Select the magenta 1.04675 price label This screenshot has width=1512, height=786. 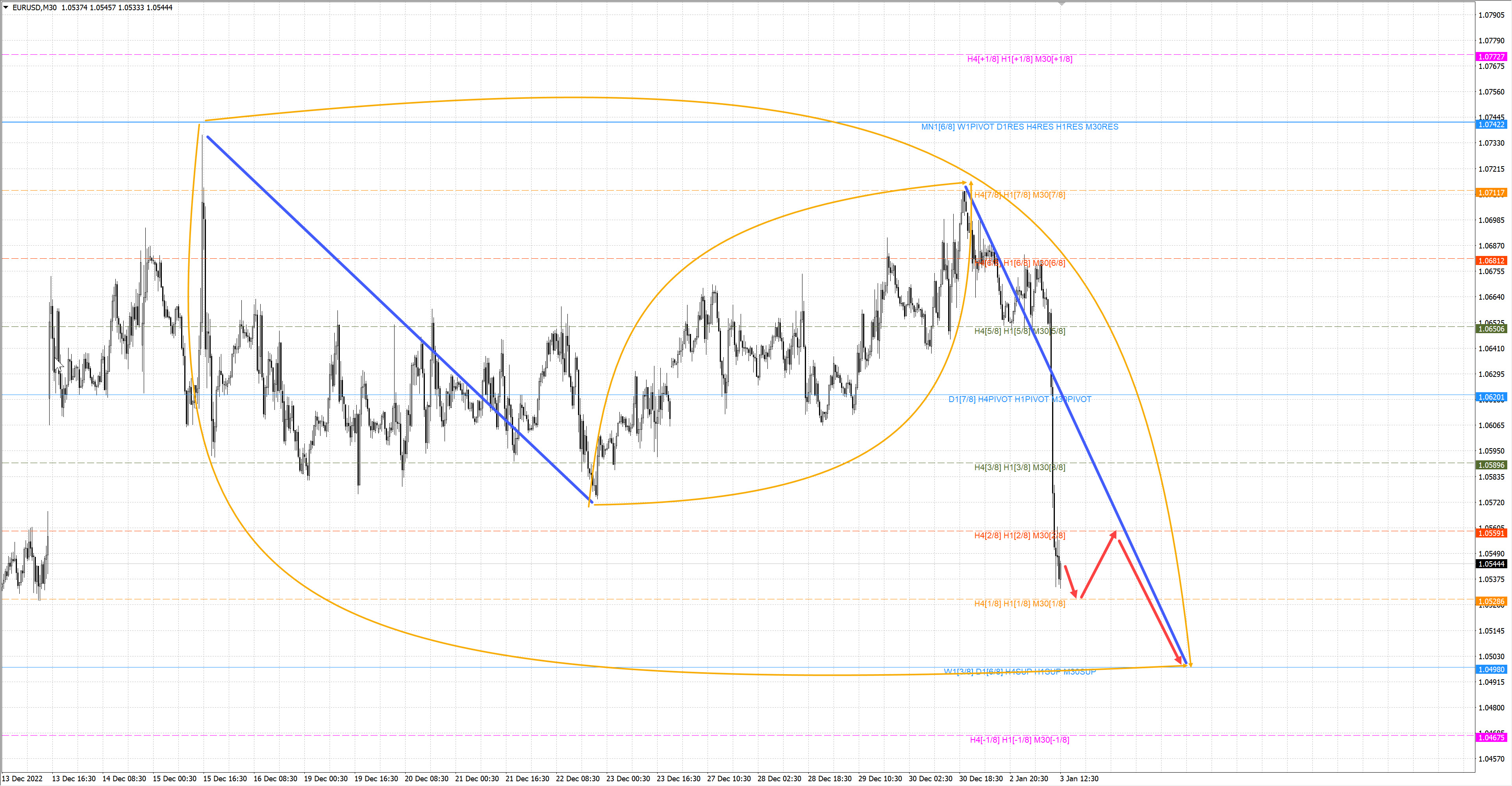(1491, 738)
